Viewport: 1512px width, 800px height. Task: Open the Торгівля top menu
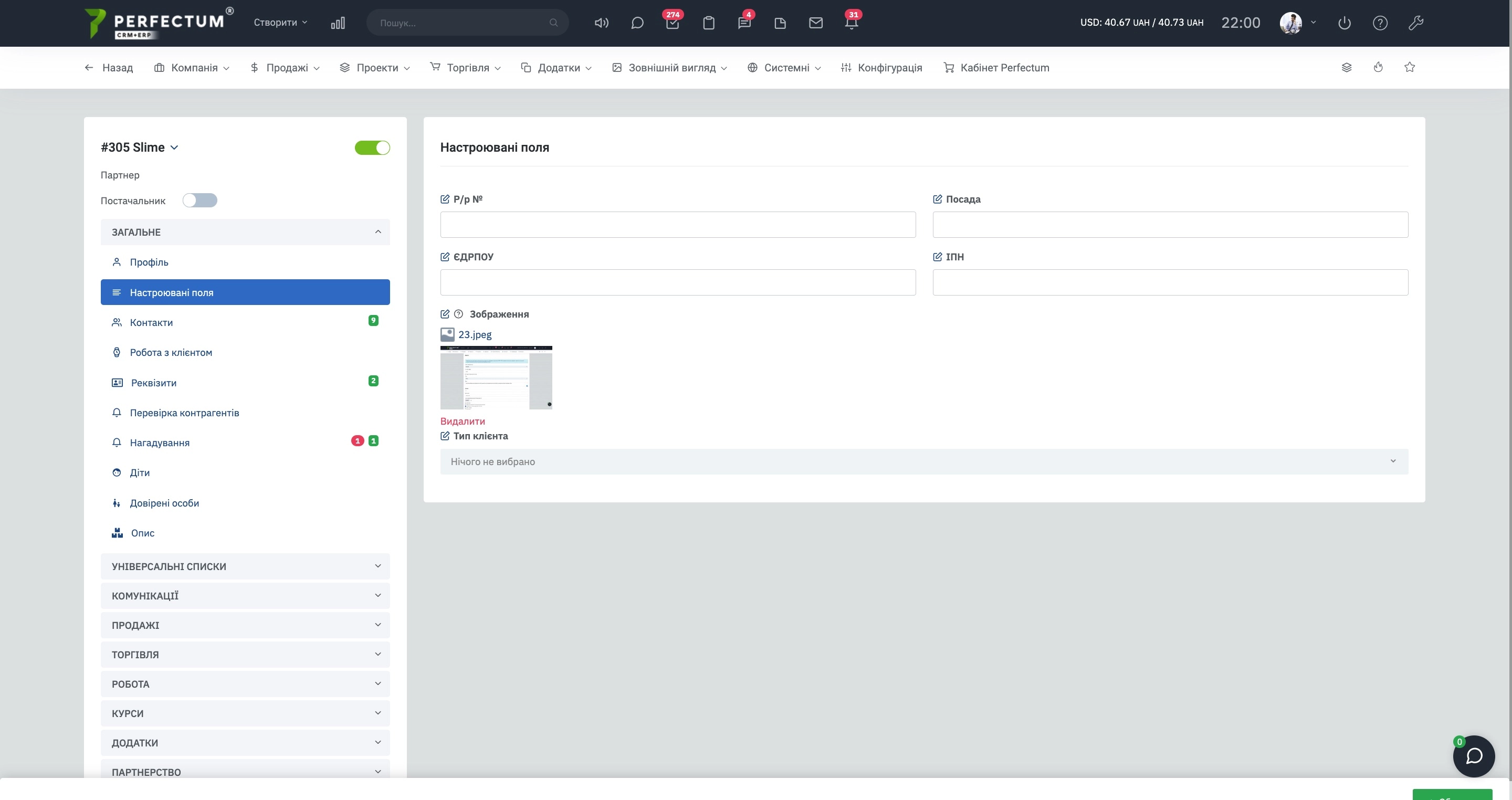coord(466,68)
